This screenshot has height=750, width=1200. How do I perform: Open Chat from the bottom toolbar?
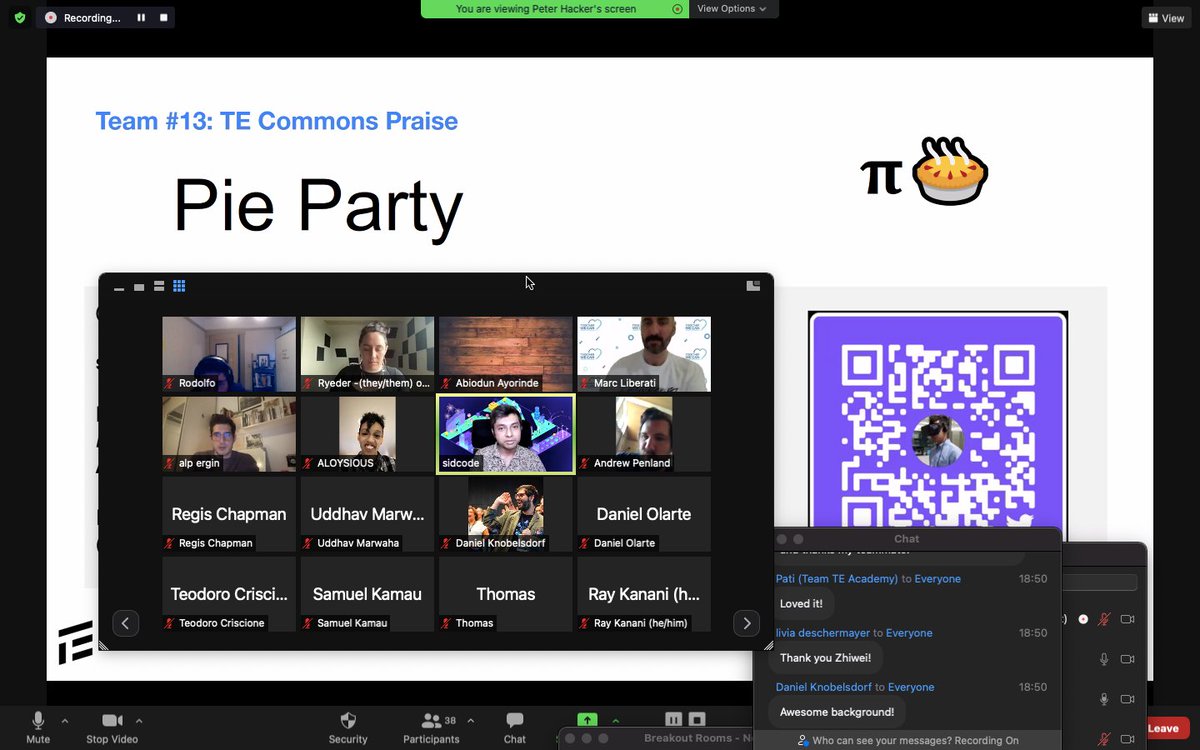click(515, 727)
